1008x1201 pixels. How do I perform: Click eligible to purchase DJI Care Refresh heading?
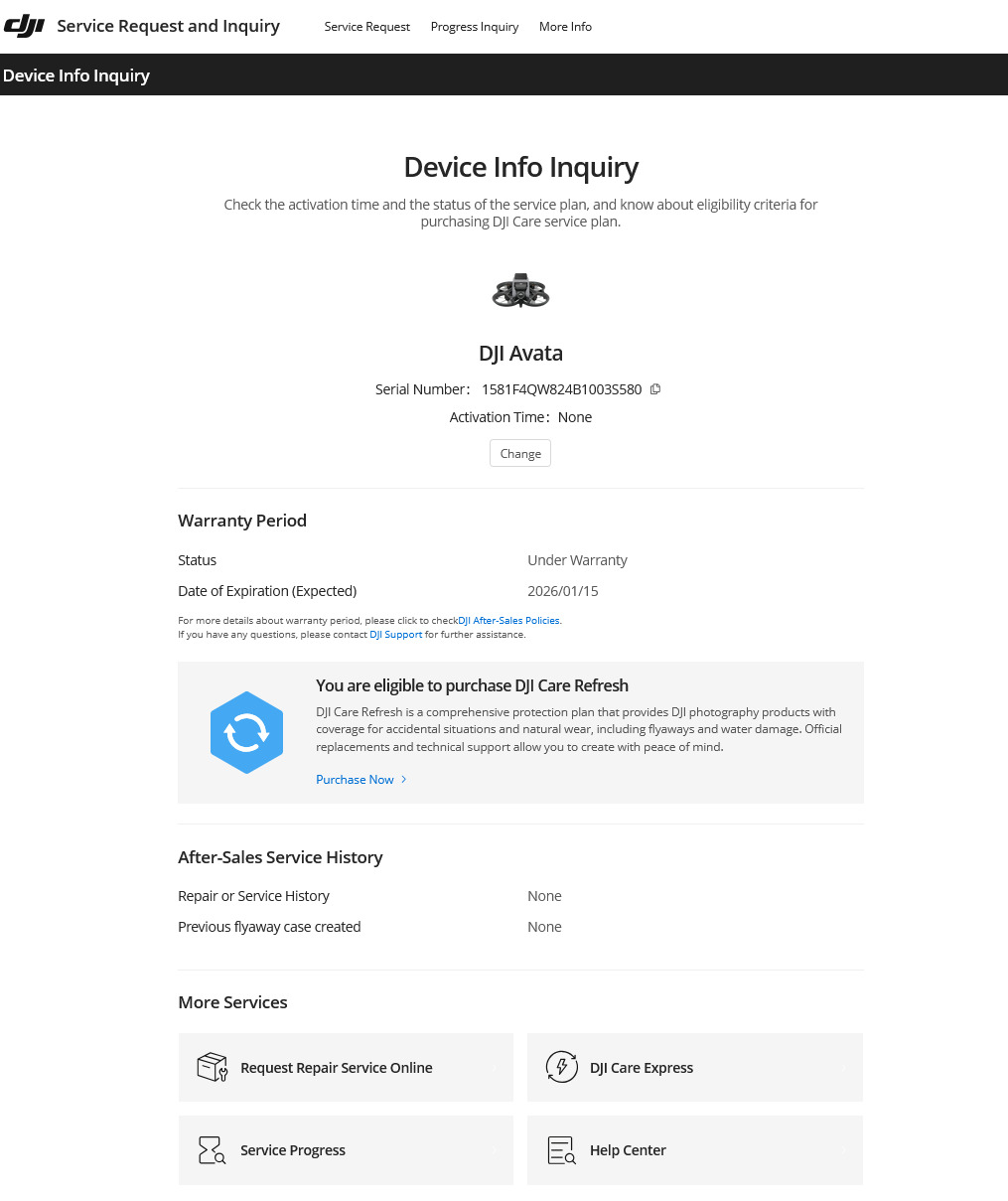472,685
